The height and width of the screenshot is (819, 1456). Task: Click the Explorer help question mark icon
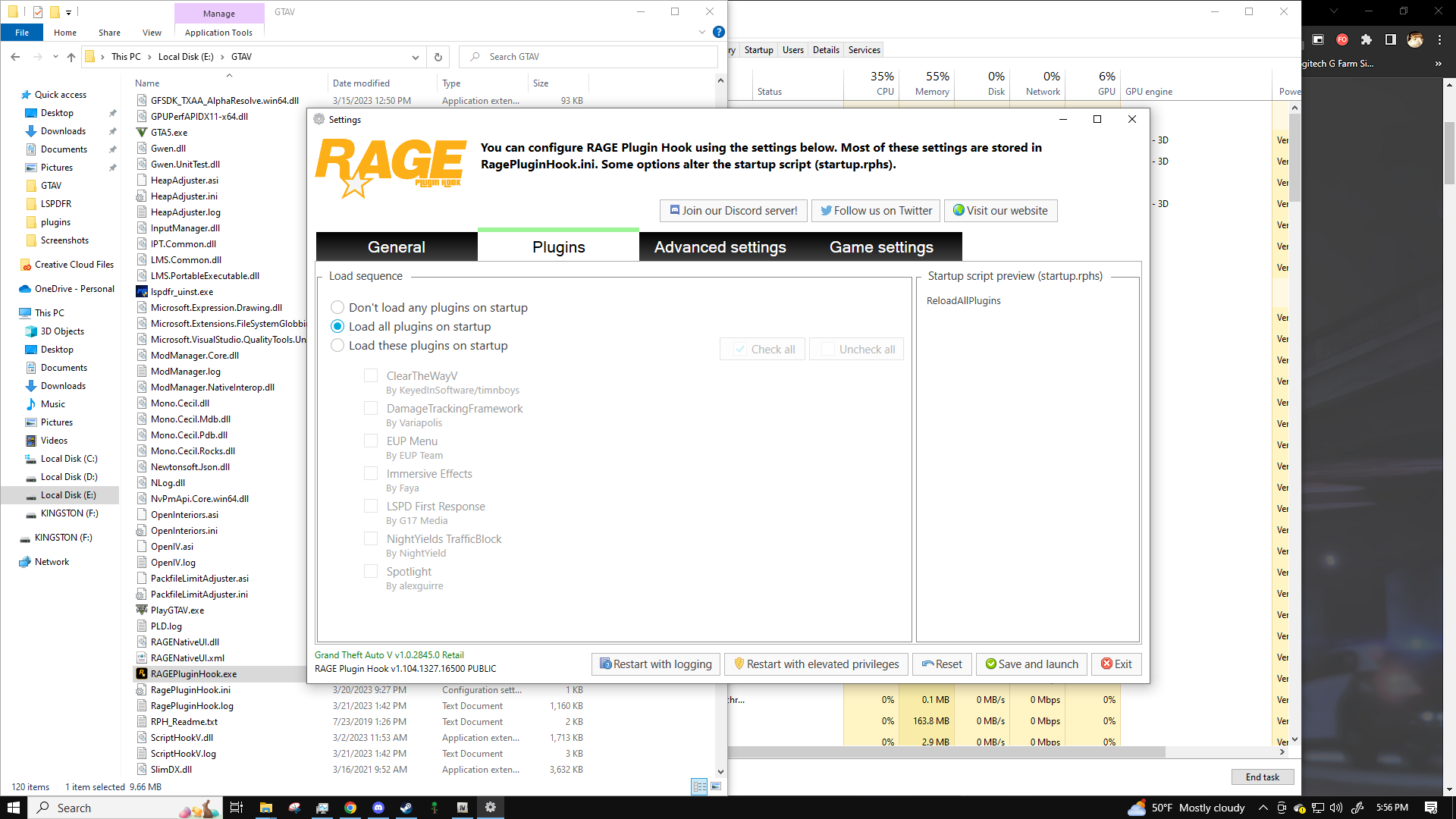click(x=718, y=32)
